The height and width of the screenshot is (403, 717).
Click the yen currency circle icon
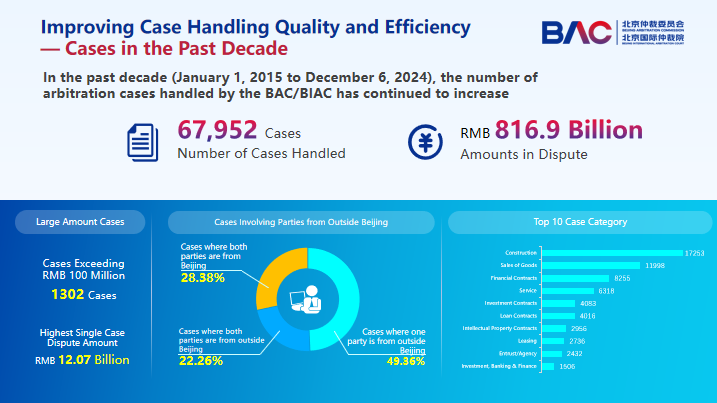(425, 142)
